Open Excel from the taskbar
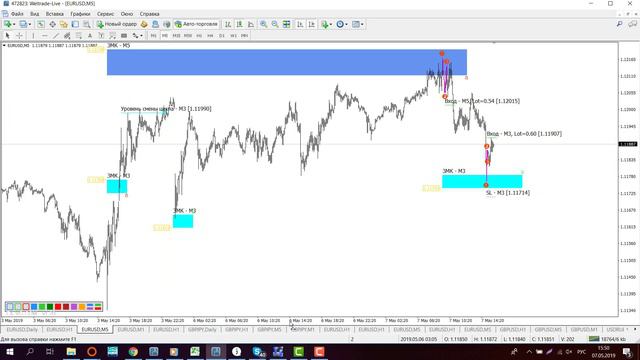Image resolution: width=640 pixels, height=360 pixels. (x=195, y=351)
